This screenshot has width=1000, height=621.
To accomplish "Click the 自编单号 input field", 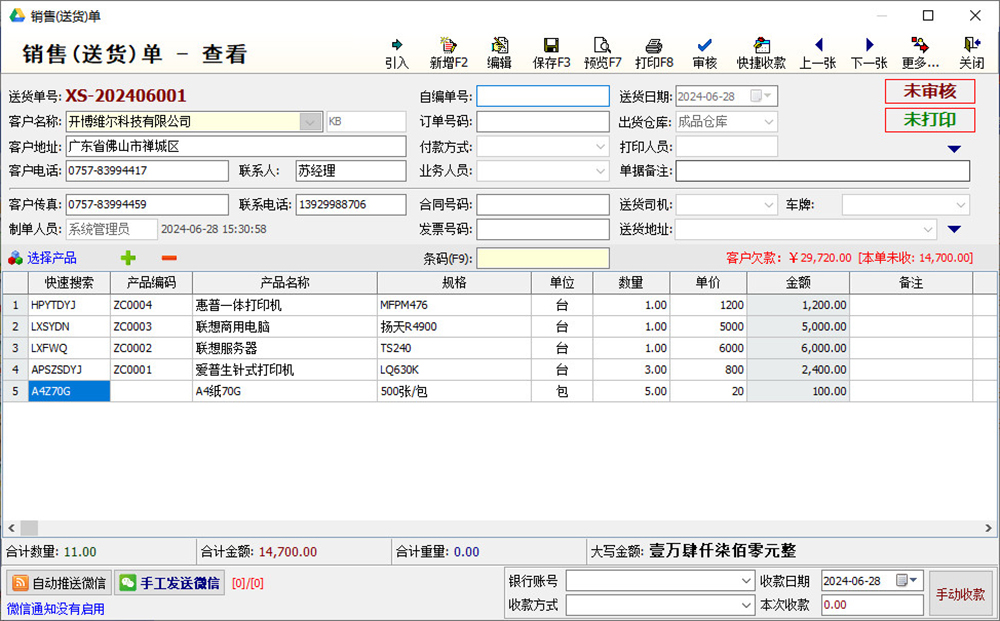I will pyautogui.click(x=543, y=96).
